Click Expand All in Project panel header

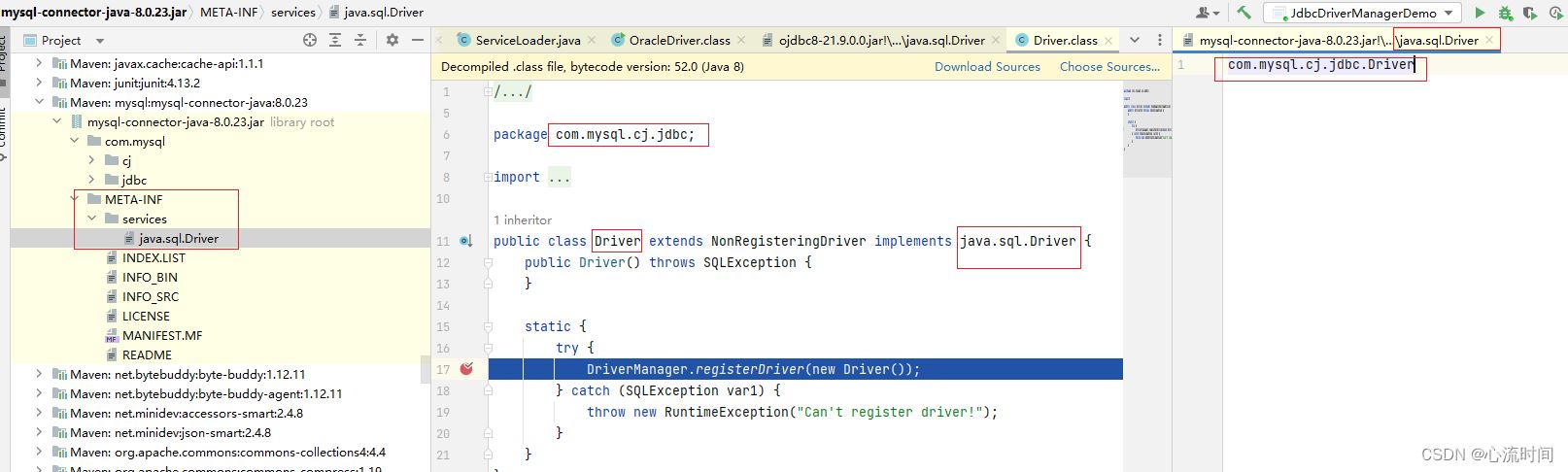pos(335,40)
